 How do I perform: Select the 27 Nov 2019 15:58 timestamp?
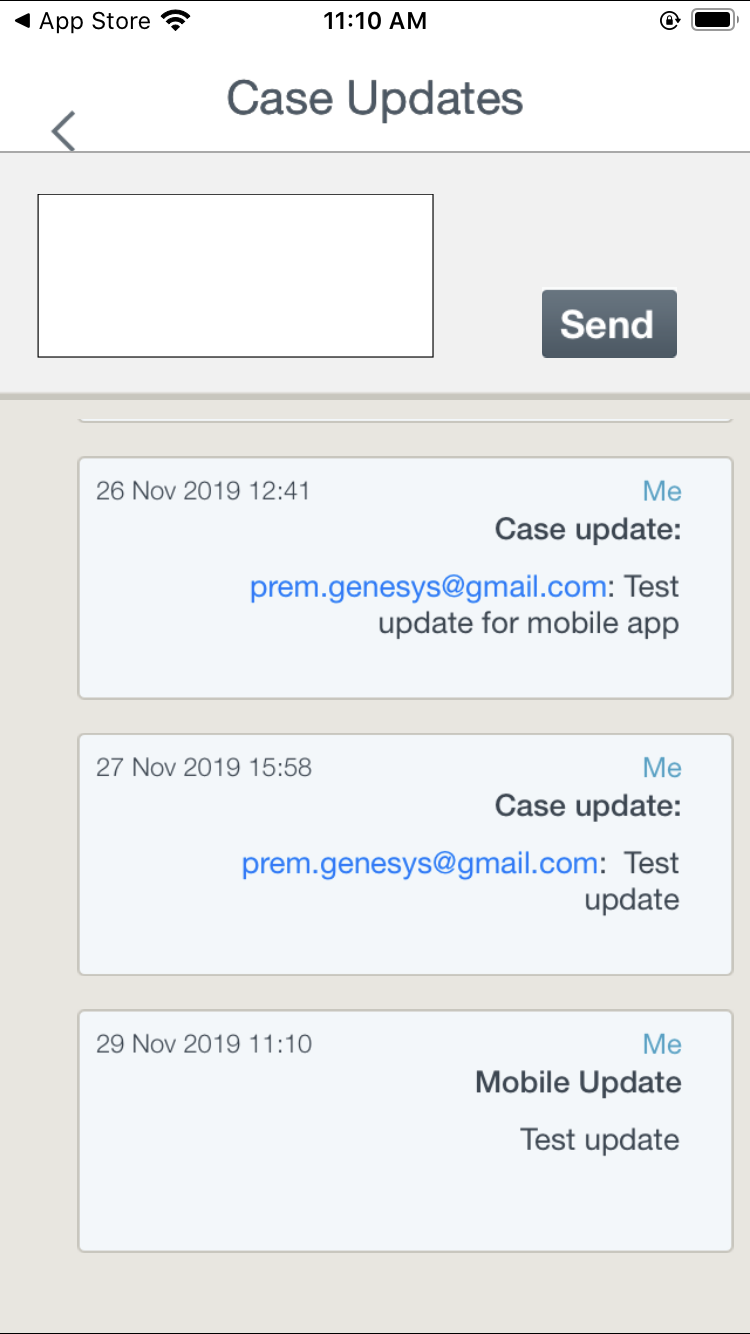(204, 768)
